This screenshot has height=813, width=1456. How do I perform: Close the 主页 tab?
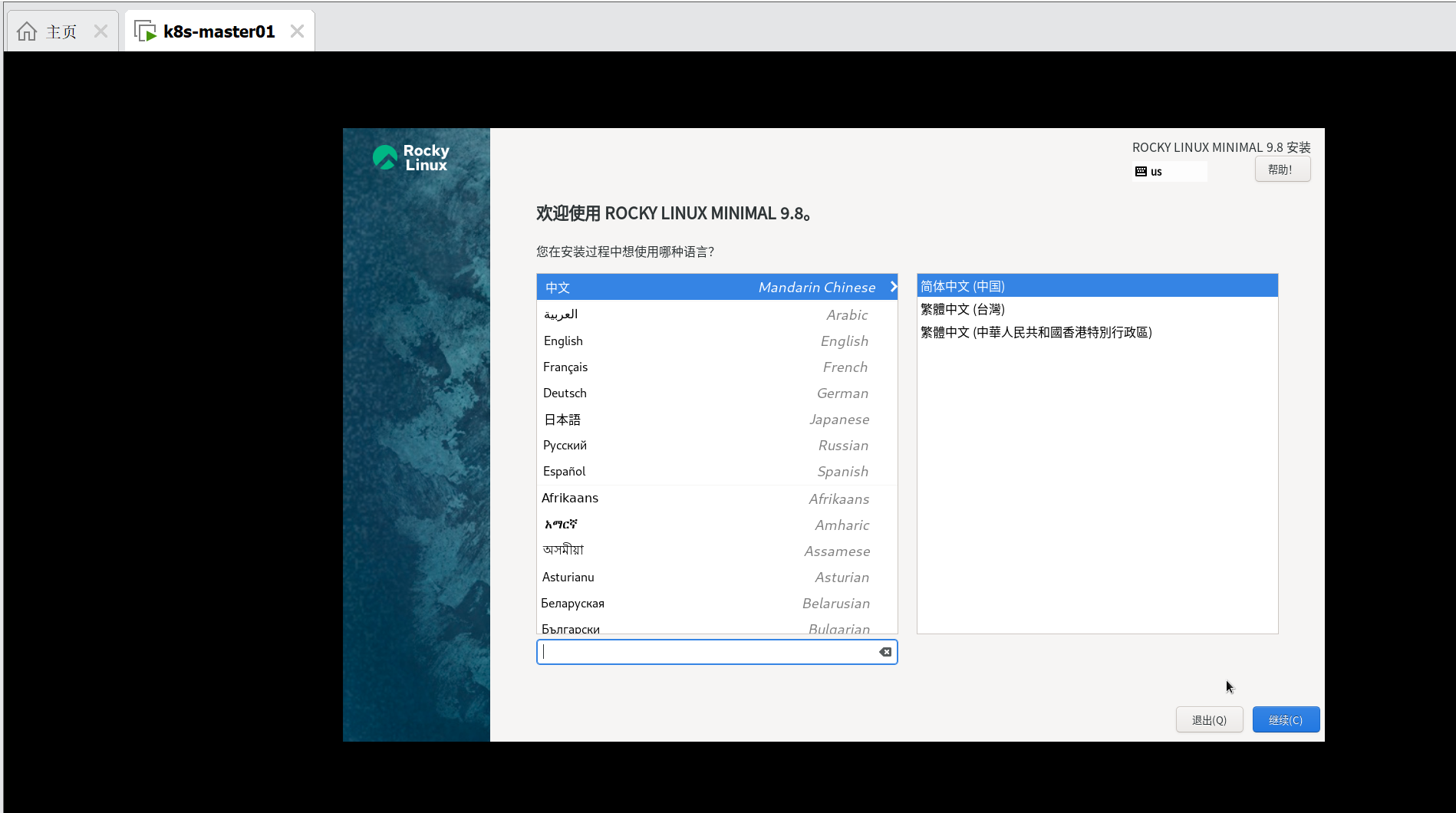[x=100, y=31]
